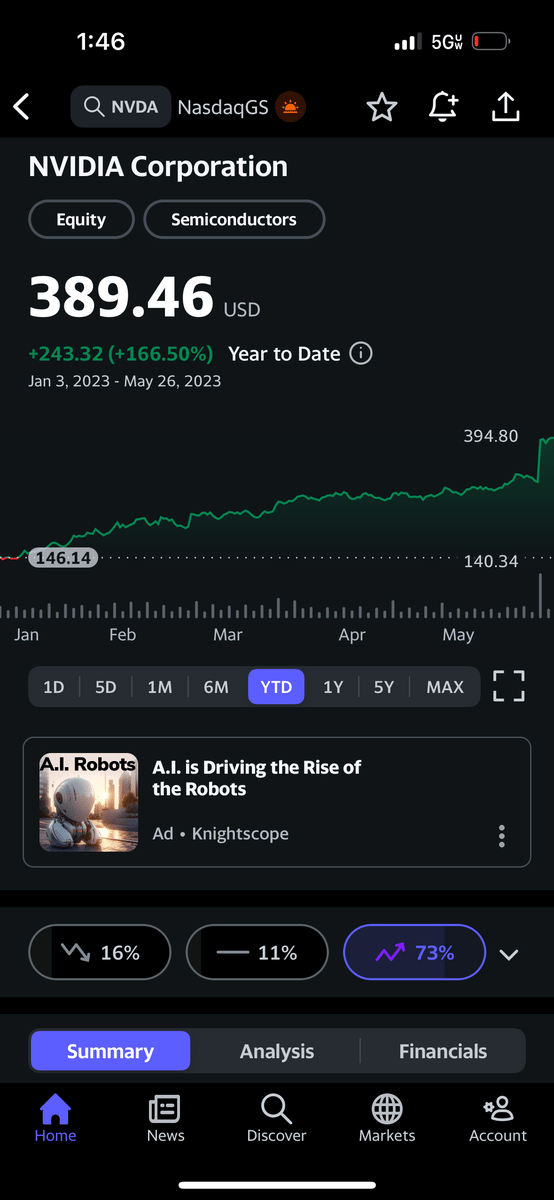Image resolution: width=554 pixels, height=1200 pixels.
Task: Open the A.I. Robots ad thumbnail
Action: [89, 803]
